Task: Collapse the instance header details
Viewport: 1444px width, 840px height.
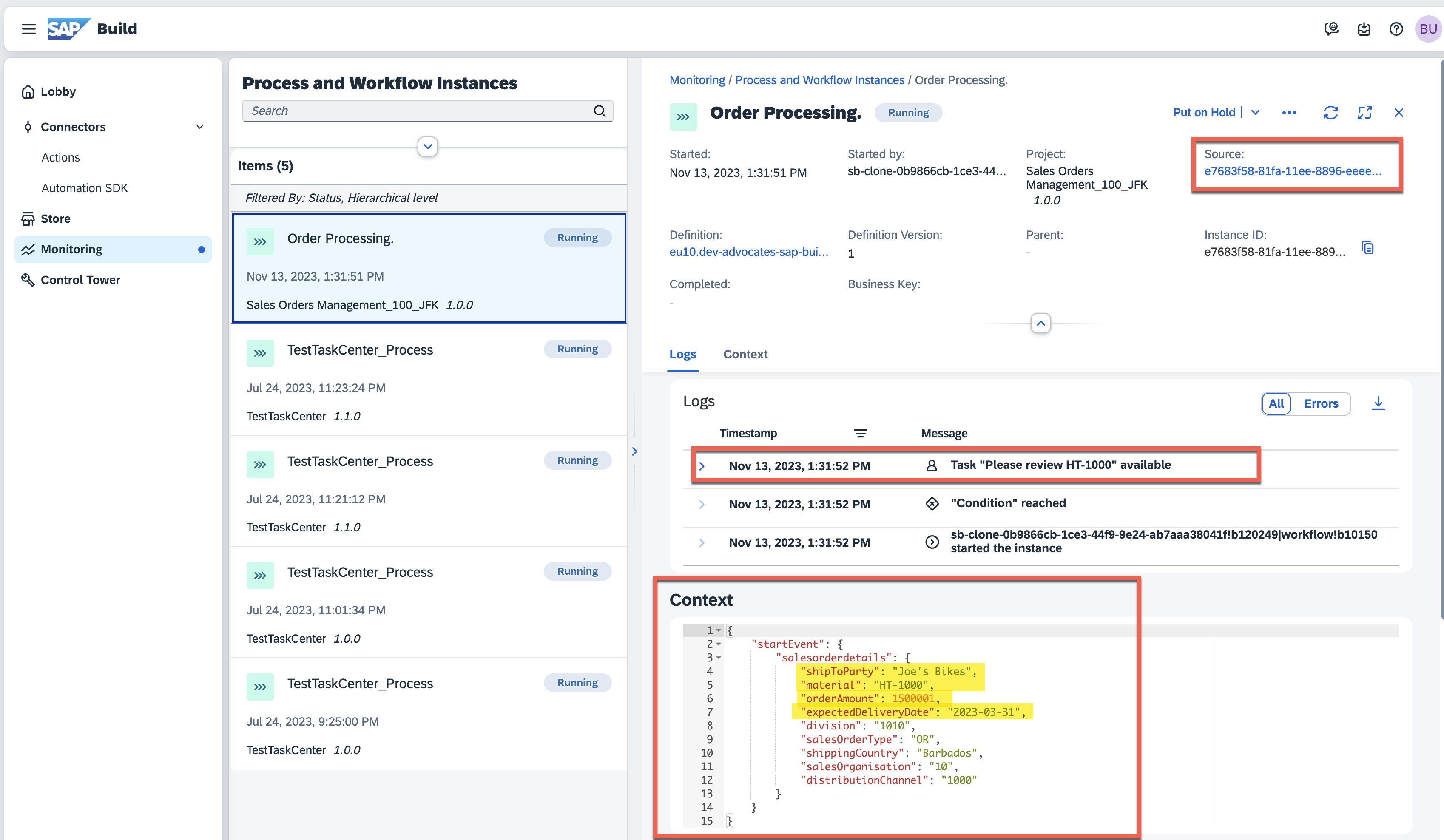Action: click(x=1040, y=323)
